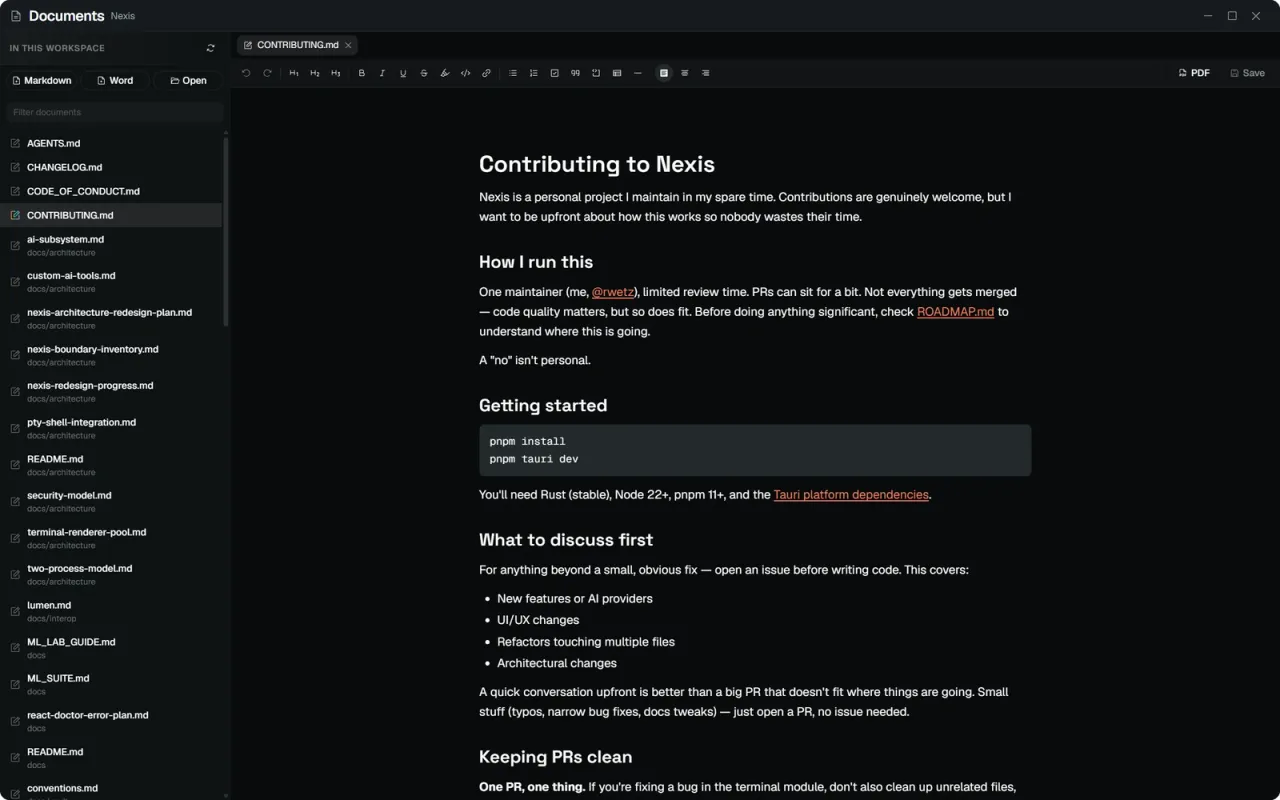Click the Keeping PRs clean heading
The image size is (1280, 800).
[x=555, y=757]
